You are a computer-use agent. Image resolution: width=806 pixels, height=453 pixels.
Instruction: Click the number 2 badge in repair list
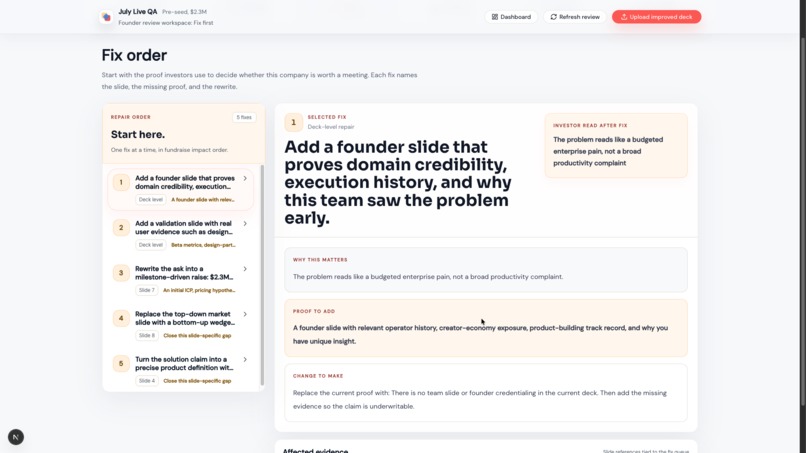[121, 227]
